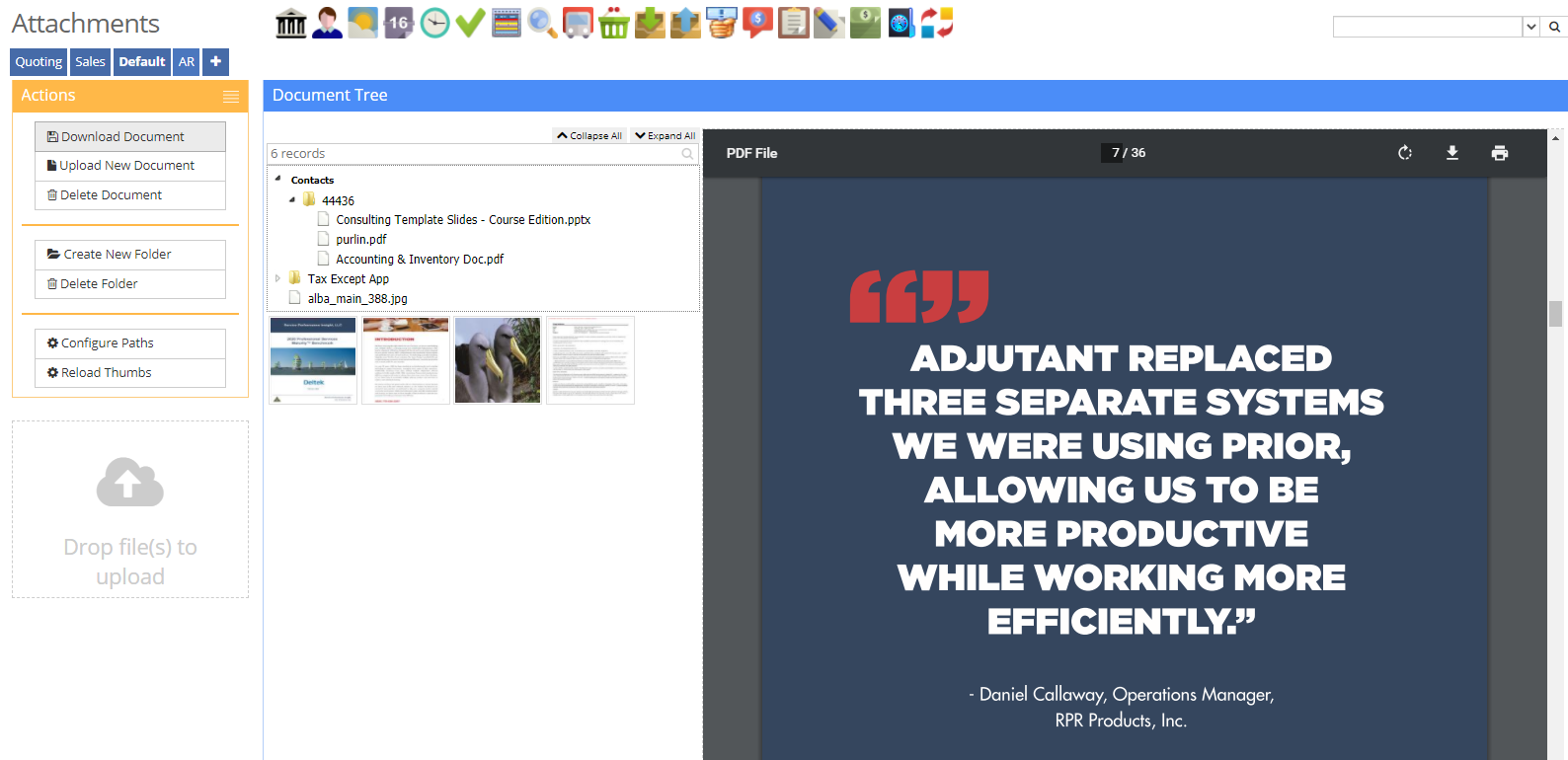Screen dimensions: 1568x760
Task: Open the green checkmark icon
Action: 470,23
